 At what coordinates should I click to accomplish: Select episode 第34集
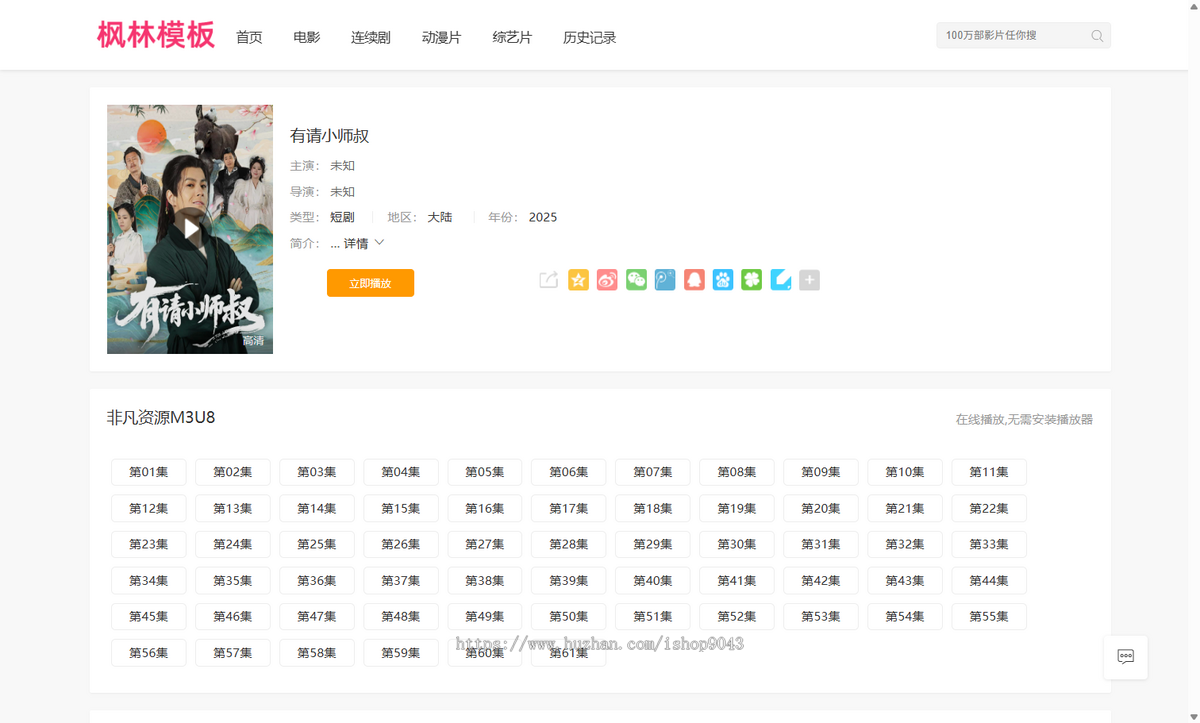tap(149, 580)
